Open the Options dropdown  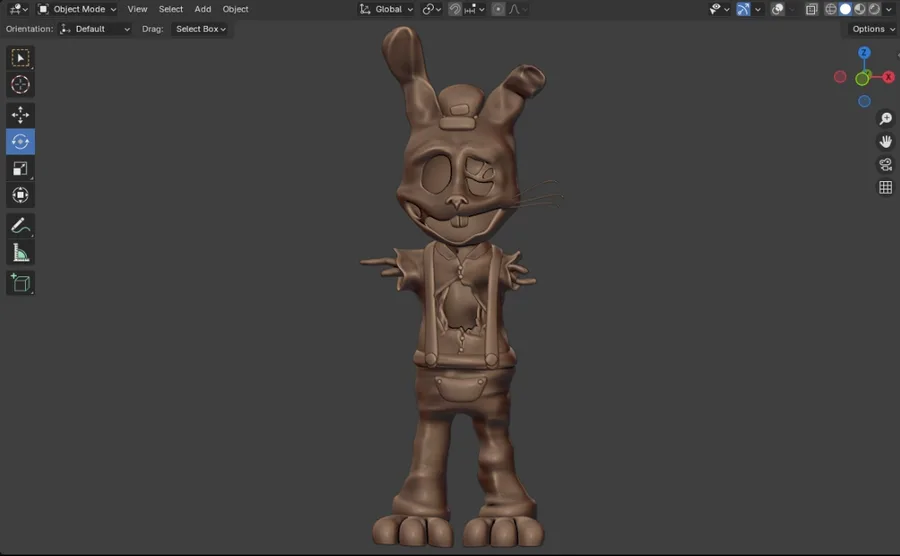click(x=872, y=29)
